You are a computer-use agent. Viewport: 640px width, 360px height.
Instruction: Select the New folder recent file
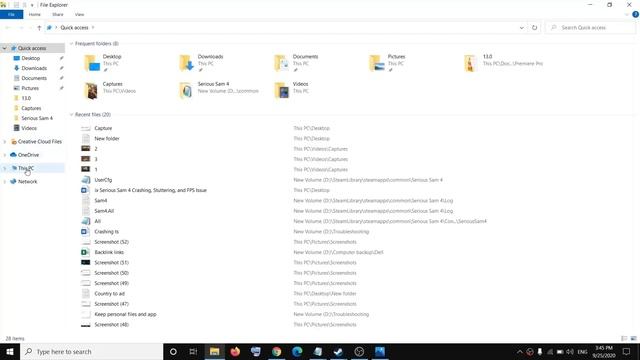click(x=107, y=139)
